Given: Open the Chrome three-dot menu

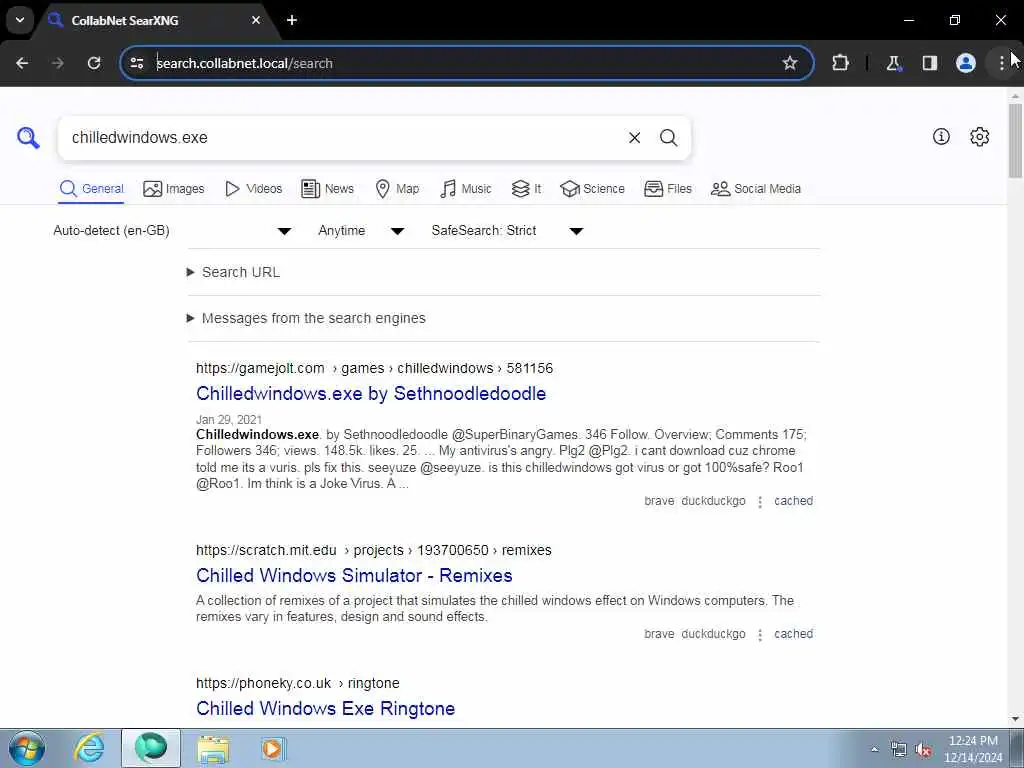Looking at the screenshot, I should point(1001,63).
